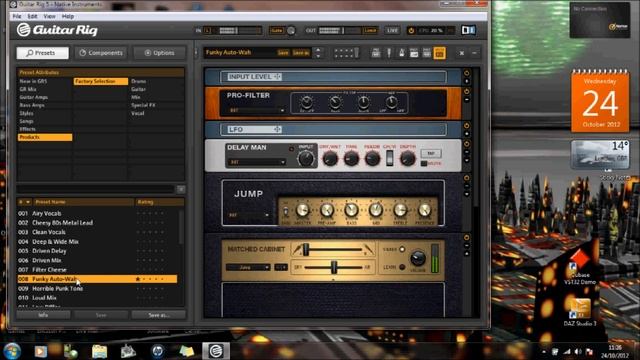The image size is (640, 360).
Task: Click power icon of Matched Cabinet module
Action: pyautogui.click(x=467, y=238)
